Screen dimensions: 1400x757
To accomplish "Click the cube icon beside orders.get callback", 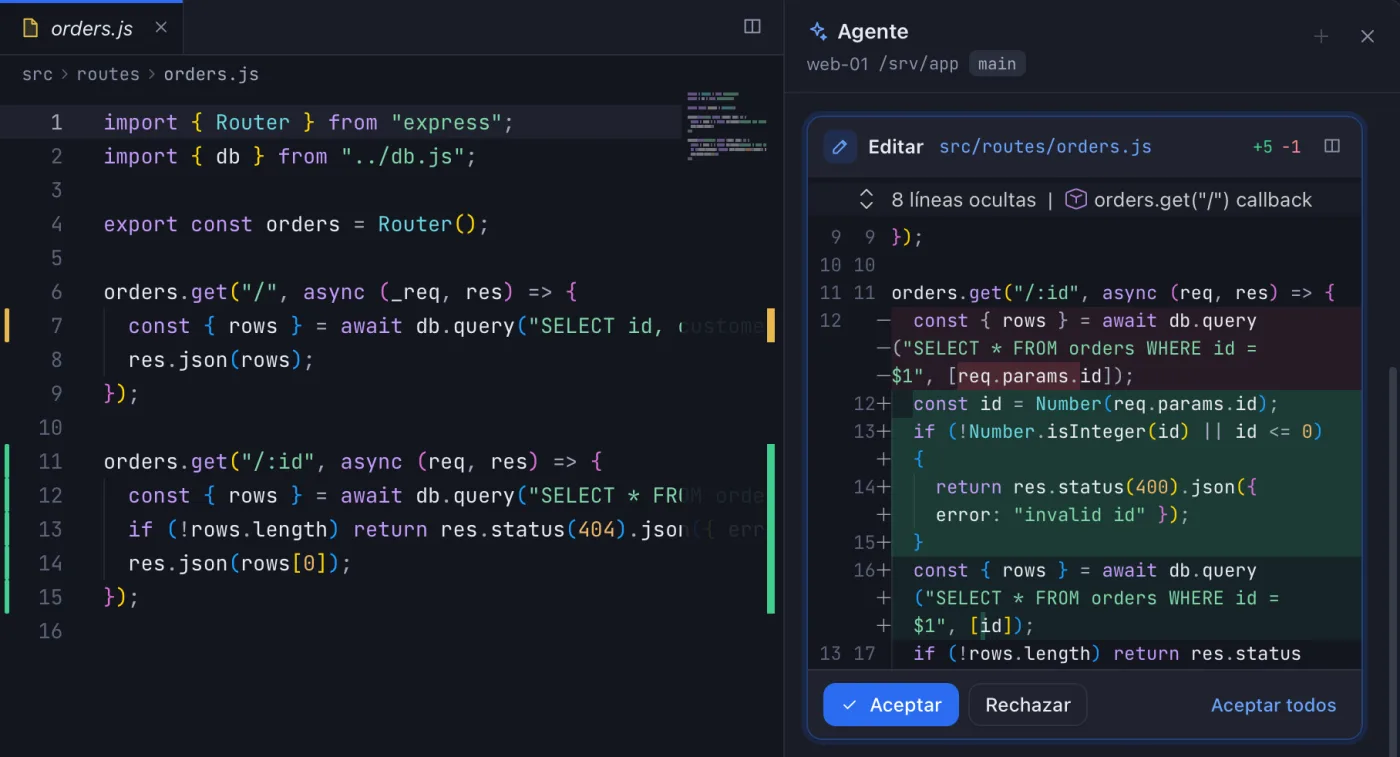I will point(1075,199).
